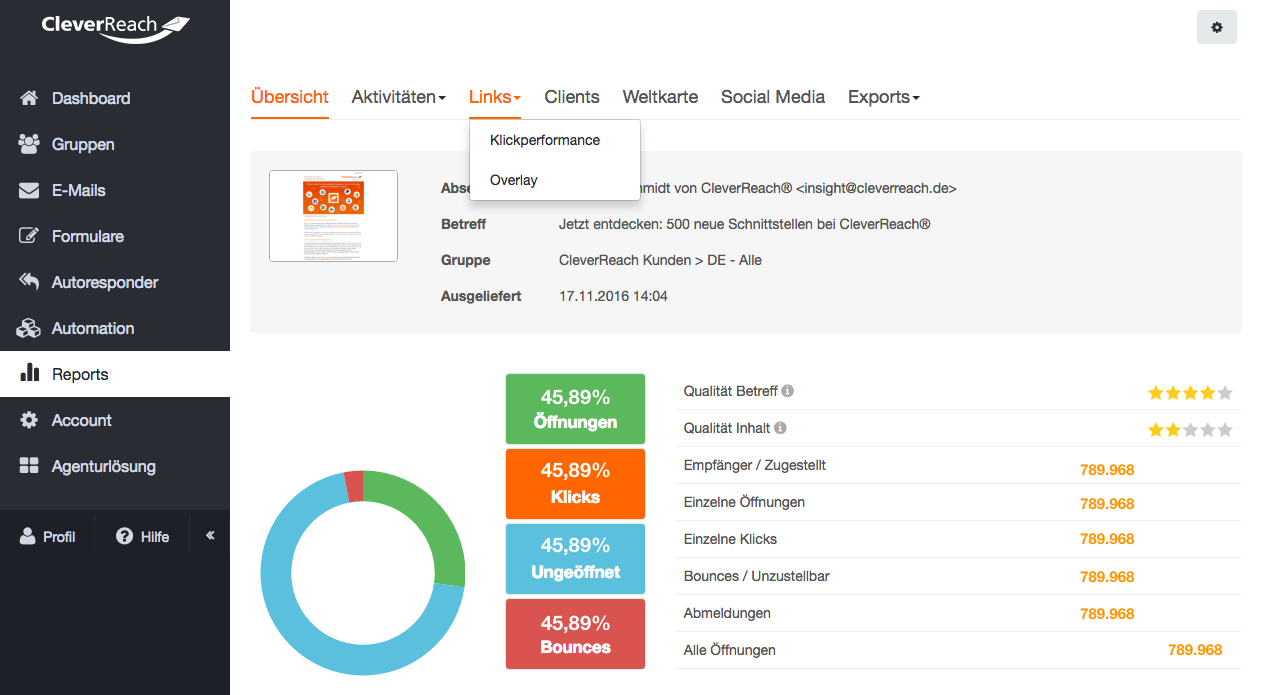
Task: Select Overlay from the Links menu
Action: (x=555, y=180)
